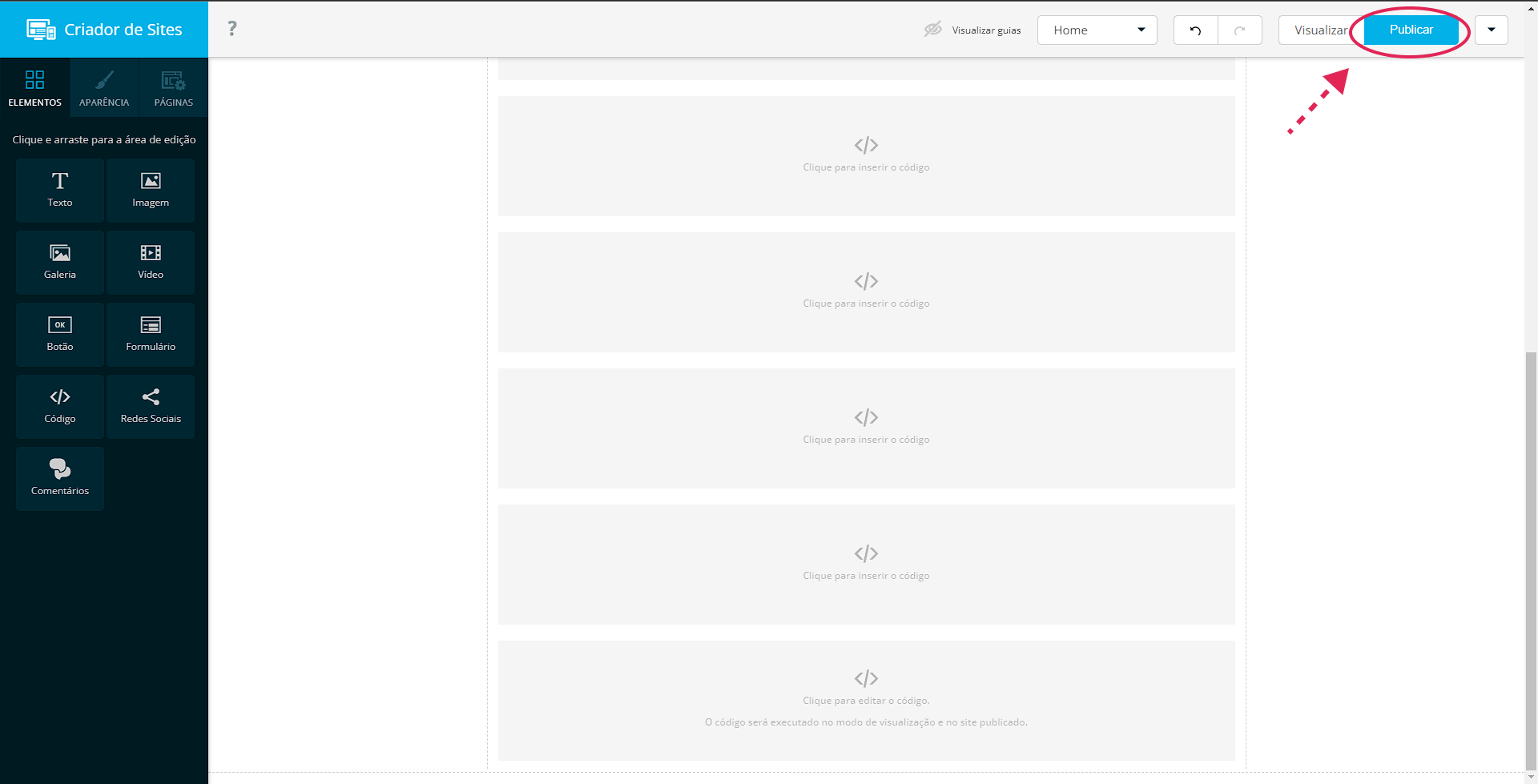
Task: Click the scrollbar down arrow
Action: click(1532, 778)
